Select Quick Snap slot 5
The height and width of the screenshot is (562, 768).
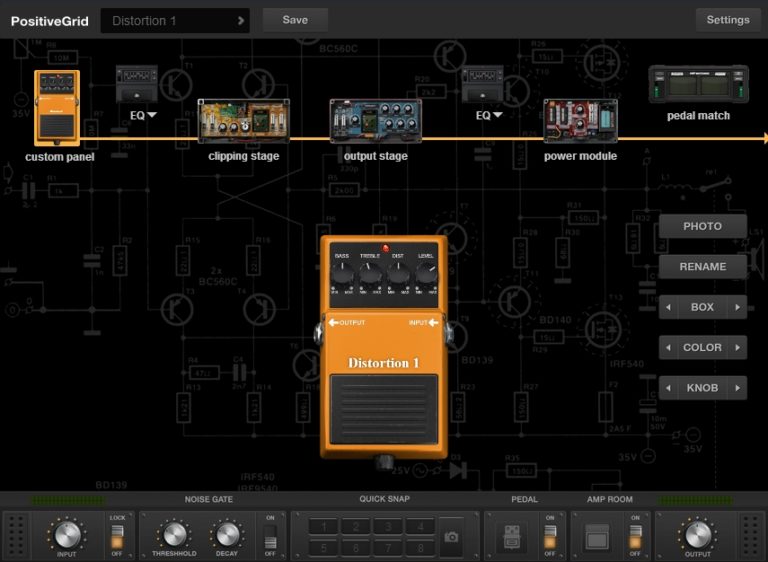[x=324, y=547]
